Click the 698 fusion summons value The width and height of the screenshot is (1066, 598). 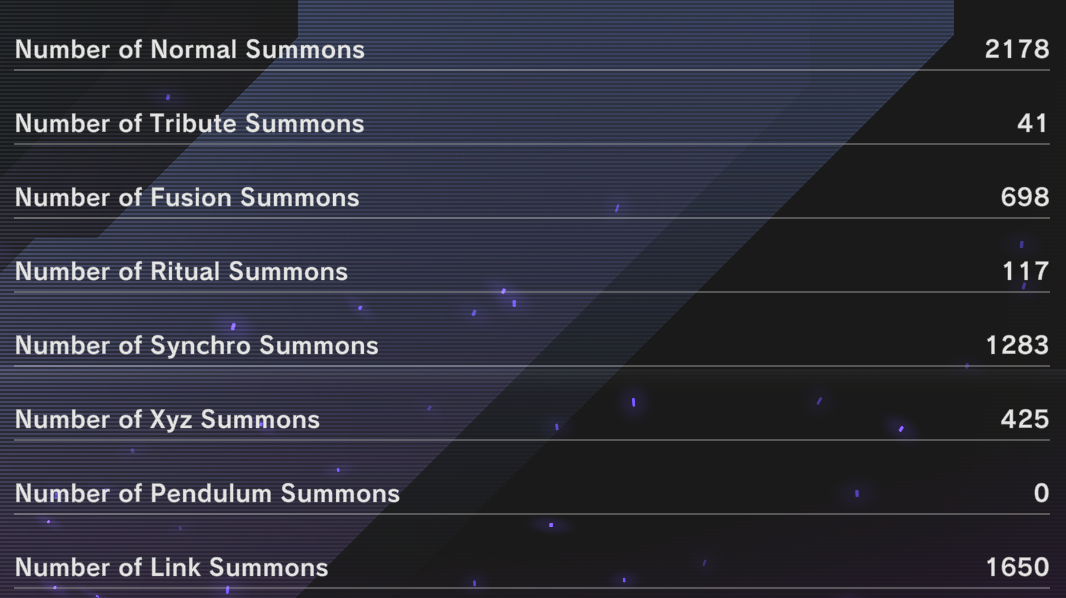[1025, 198]
